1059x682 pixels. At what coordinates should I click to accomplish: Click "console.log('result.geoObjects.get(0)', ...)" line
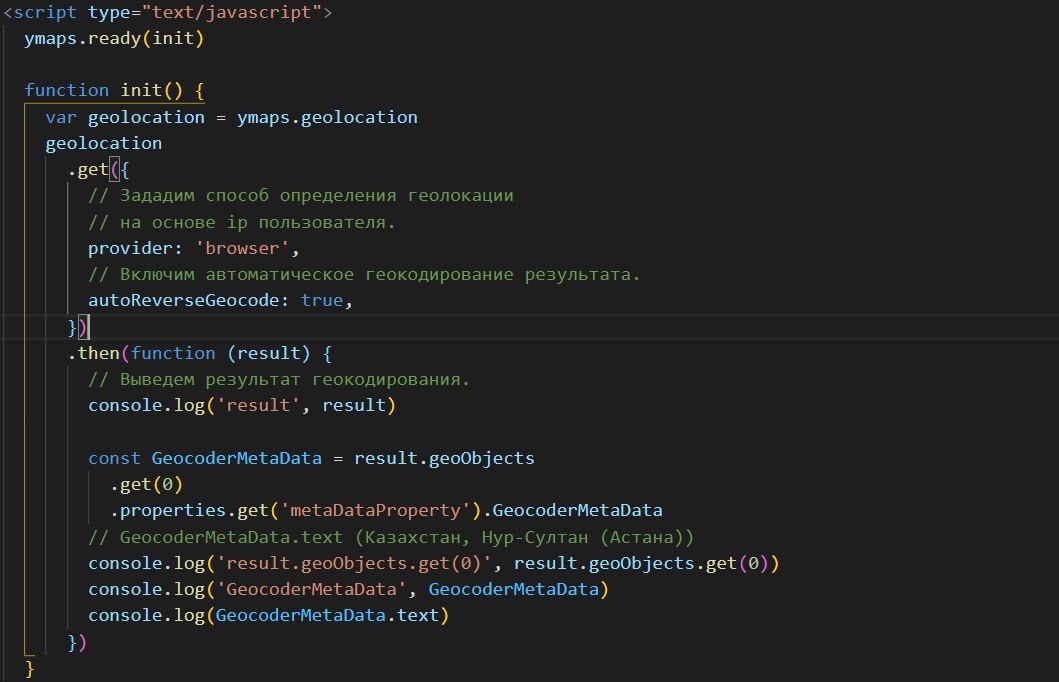(434, 564)
